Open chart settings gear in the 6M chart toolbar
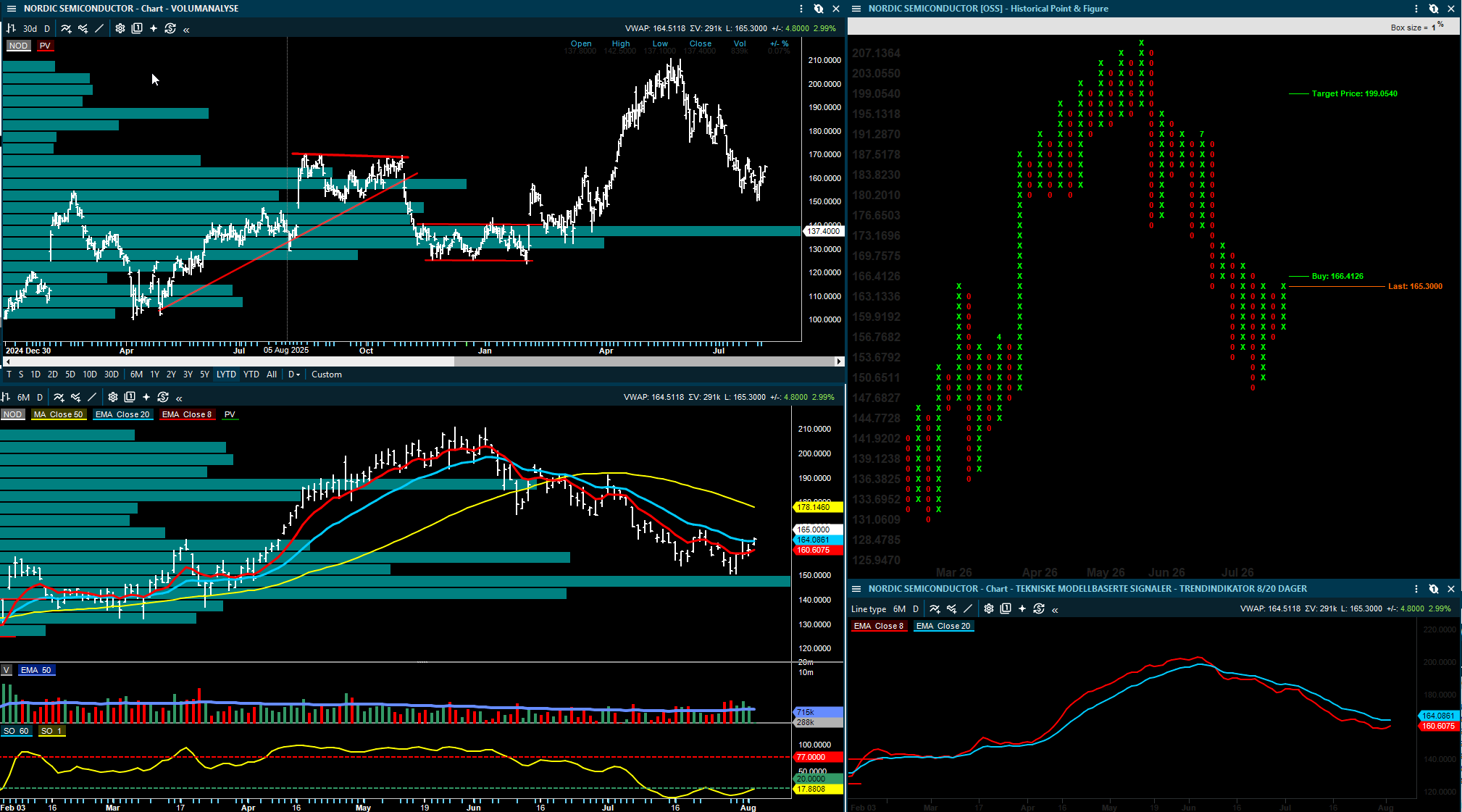1462x812 pixels. click(113, 397)
